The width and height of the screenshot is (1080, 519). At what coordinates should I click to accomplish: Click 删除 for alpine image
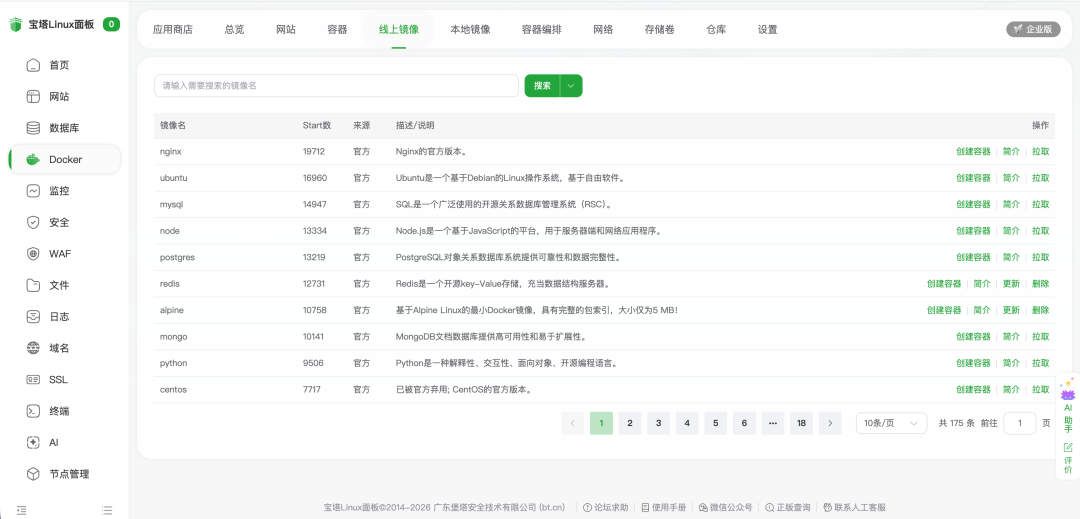[1041, 310]
